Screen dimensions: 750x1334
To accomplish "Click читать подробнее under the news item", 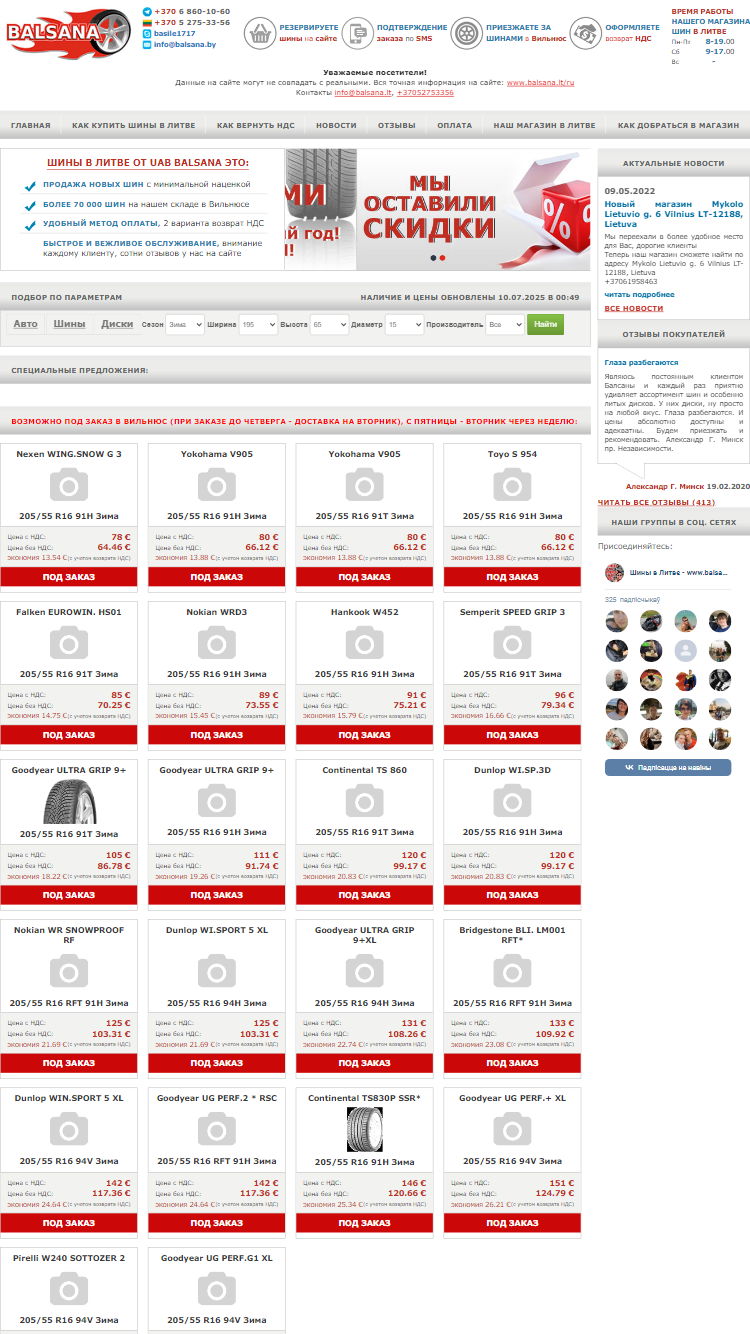I will [640, 294].
